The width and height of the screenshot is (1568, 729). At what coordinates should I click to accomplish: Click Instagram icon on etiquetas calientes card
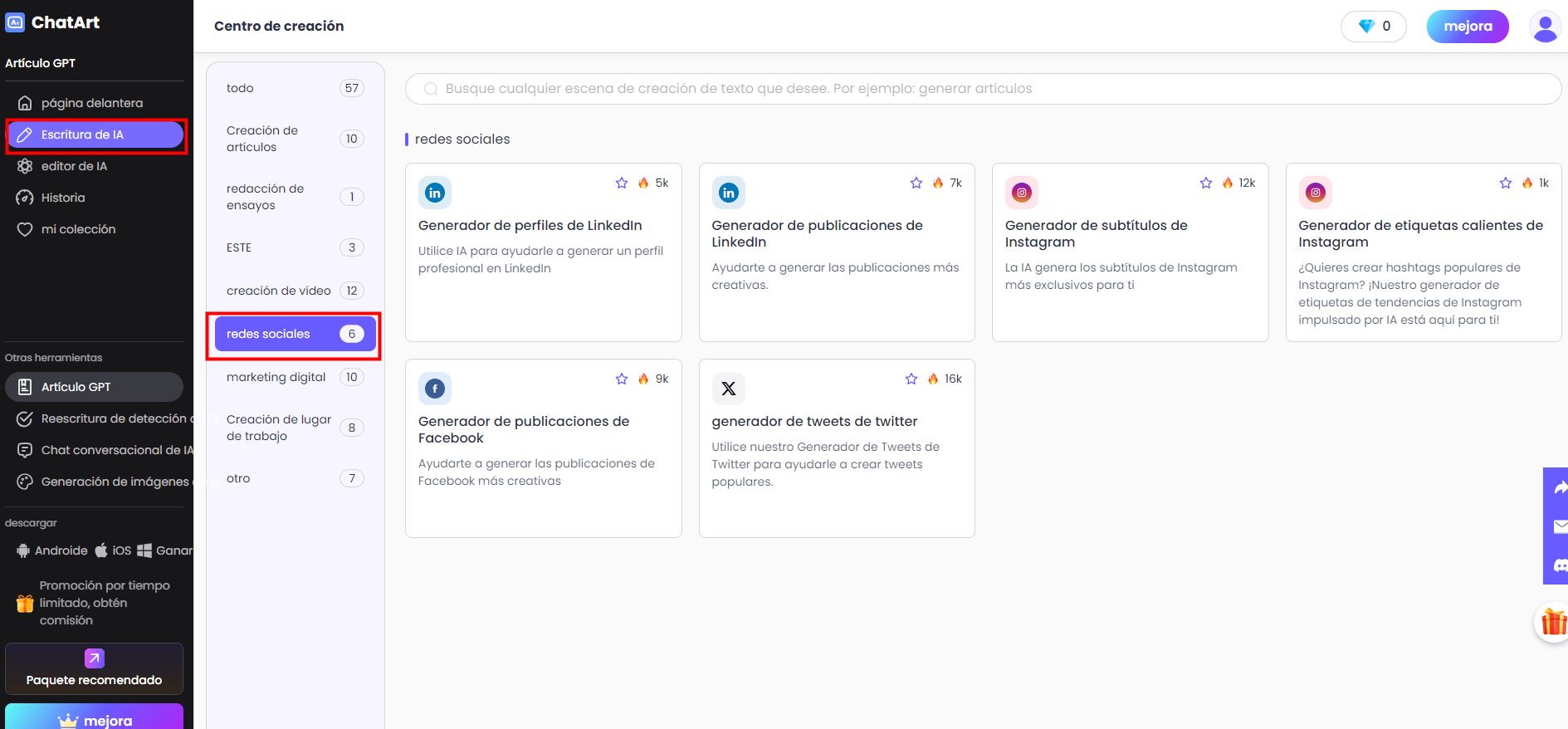click(1316, 193)
